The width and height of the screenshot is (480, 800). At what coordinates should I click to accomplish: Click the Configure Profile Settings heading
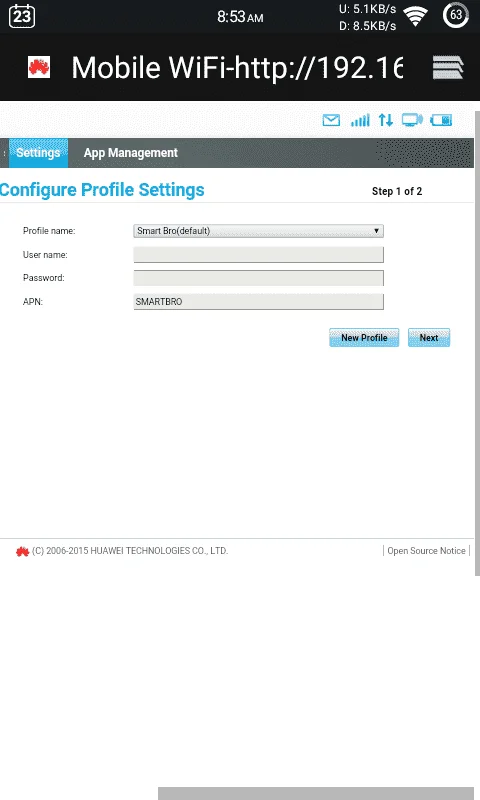click(102, 190)
